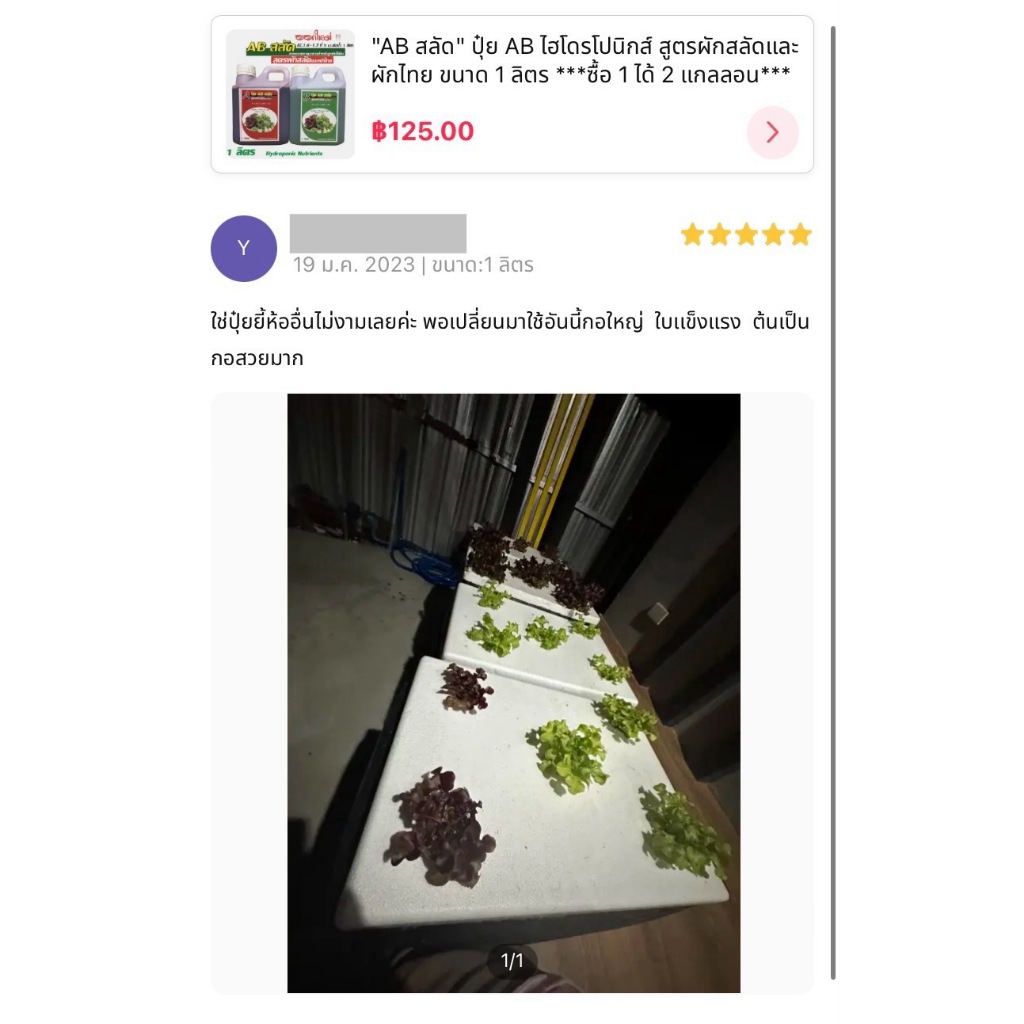The width and height of the screenshot is (1024, 1024).
Task: Open the product title "AB สลัด" link
Action: click(x=584, y=60)
